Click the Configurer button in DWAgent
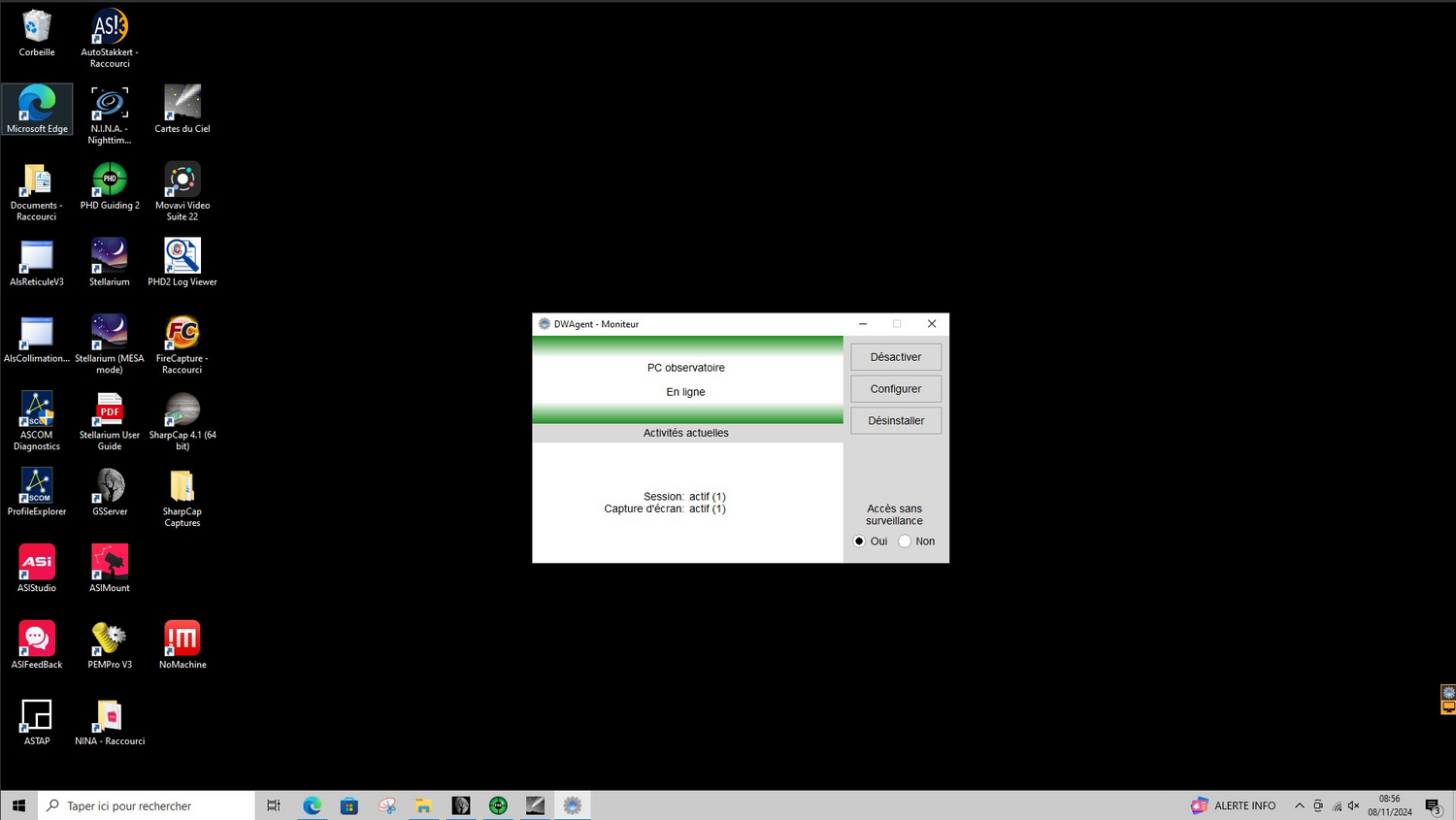This screenshot has height=820, width=1456. coord(895,388)
